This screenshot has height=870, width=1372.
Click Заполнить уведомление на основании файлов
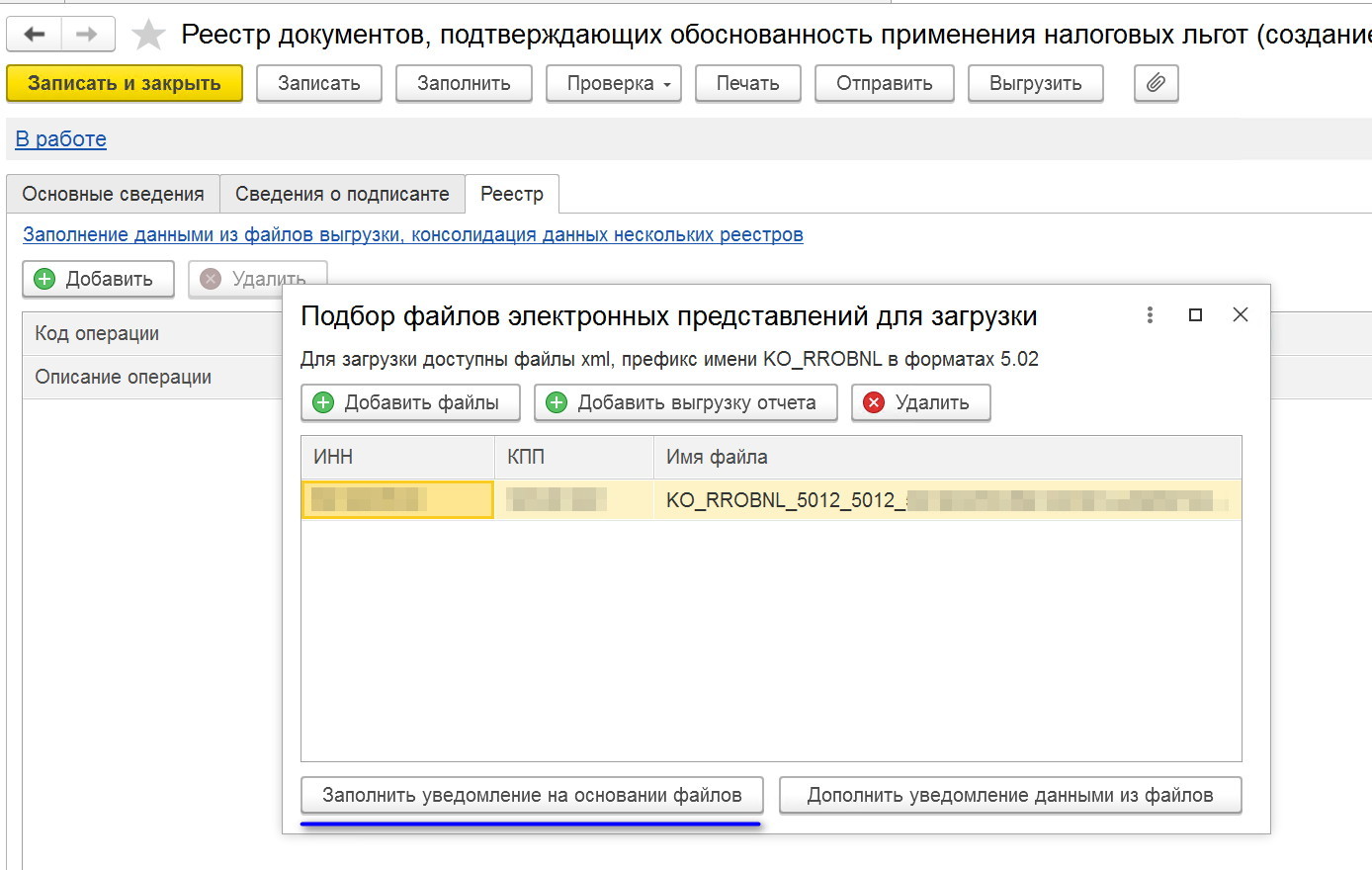[x=532, y=795]
